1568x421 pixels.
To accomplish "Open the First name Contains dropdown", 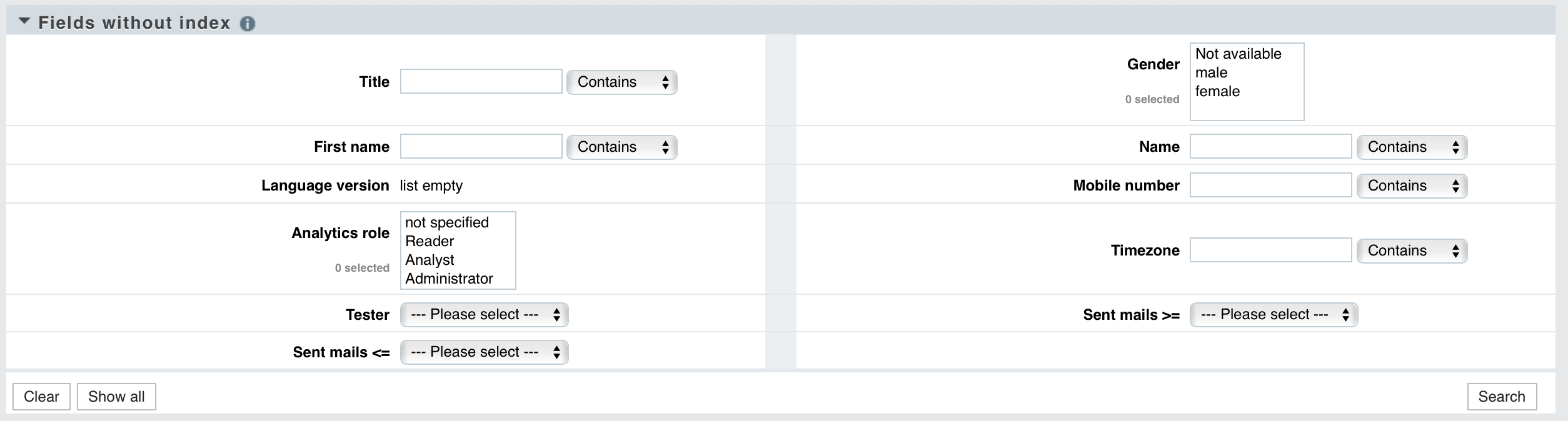I will pyautogui.click(x=621, y=147).
